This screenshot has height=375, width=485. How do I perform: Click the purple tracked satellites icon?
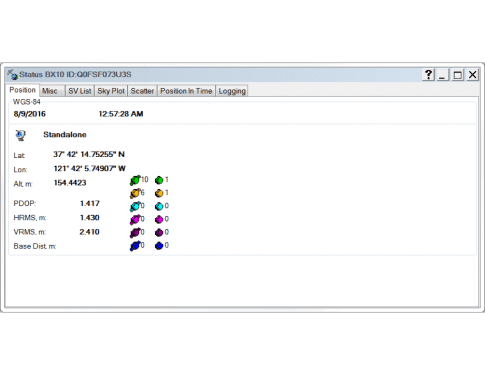135,233
